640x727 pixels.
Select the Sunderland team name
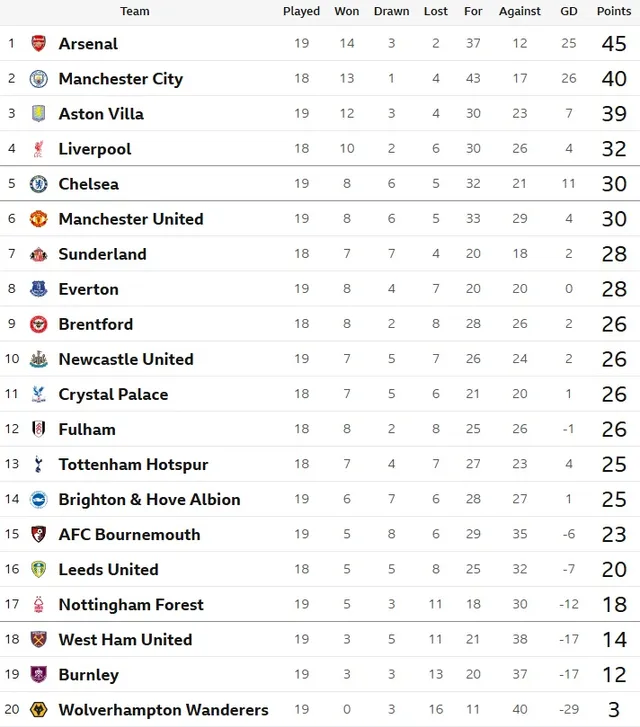click(102, 254)
